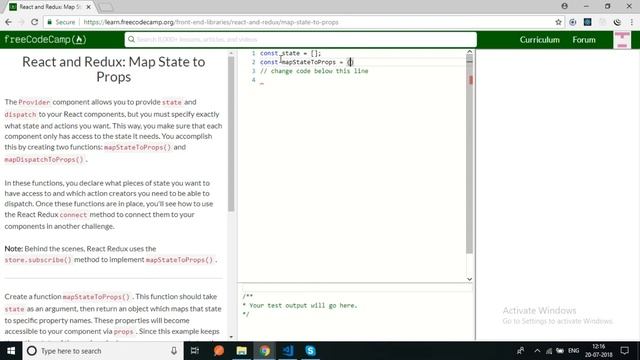This screenshot has width=640, height=360.
Task: Click the 'change code below this line' comment
Action: point(314,71)
